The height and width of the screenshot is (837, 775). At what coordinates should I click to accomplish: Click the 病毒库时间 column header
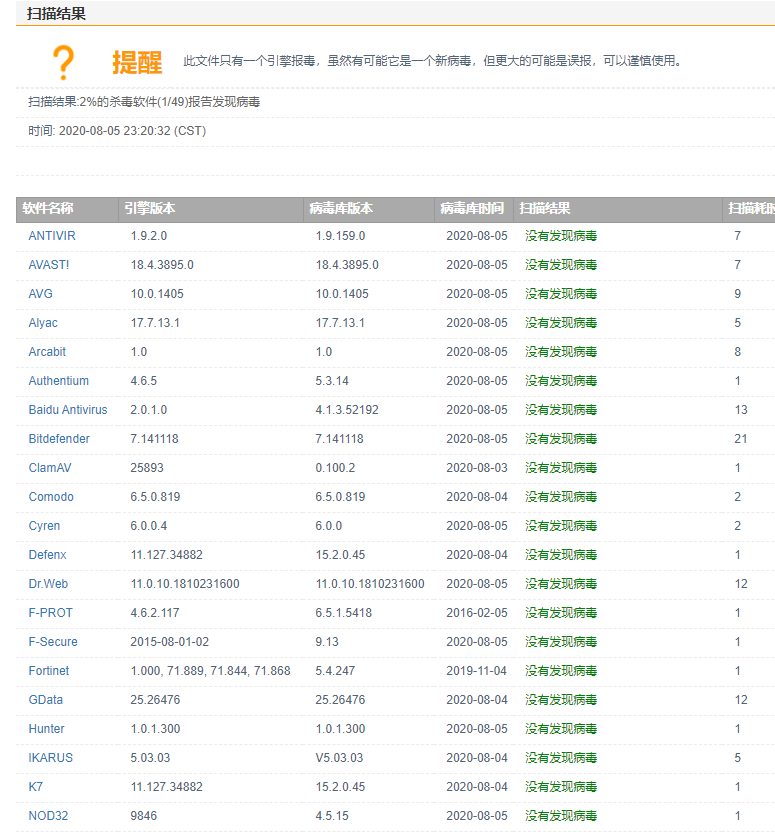click(x=472, y=208)
